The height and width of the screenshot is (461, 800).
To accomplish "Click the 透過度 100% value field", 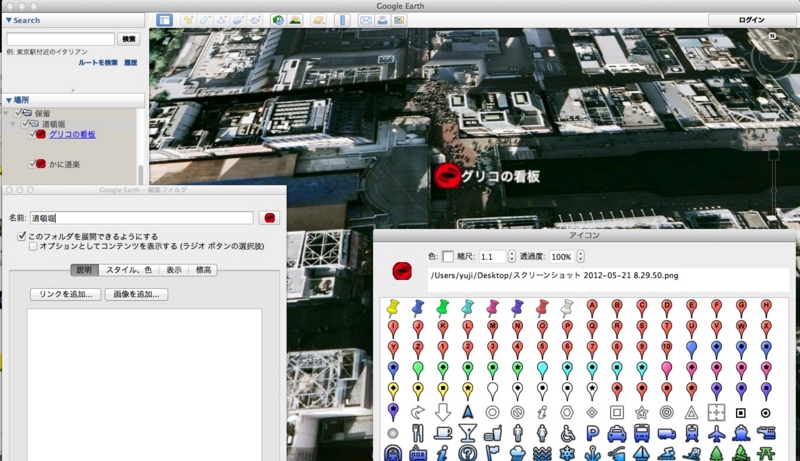I will click(562, 257).
